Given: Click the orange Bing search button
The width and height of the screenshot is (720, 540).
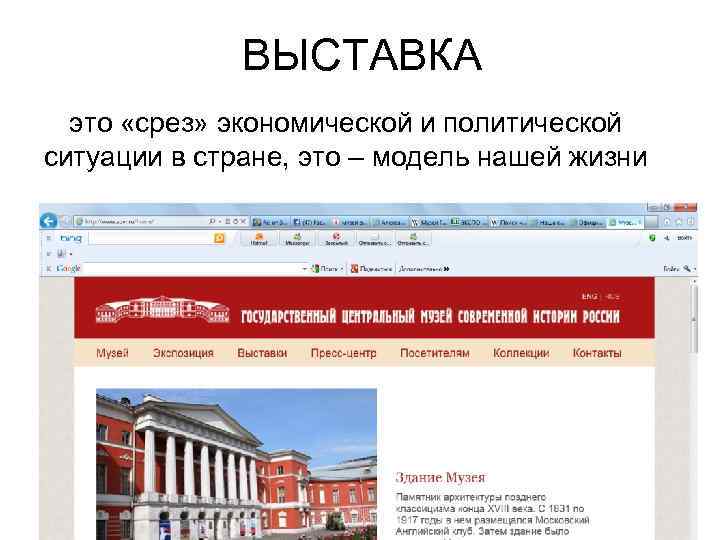Looking at the screenshot, I should 219,238.
